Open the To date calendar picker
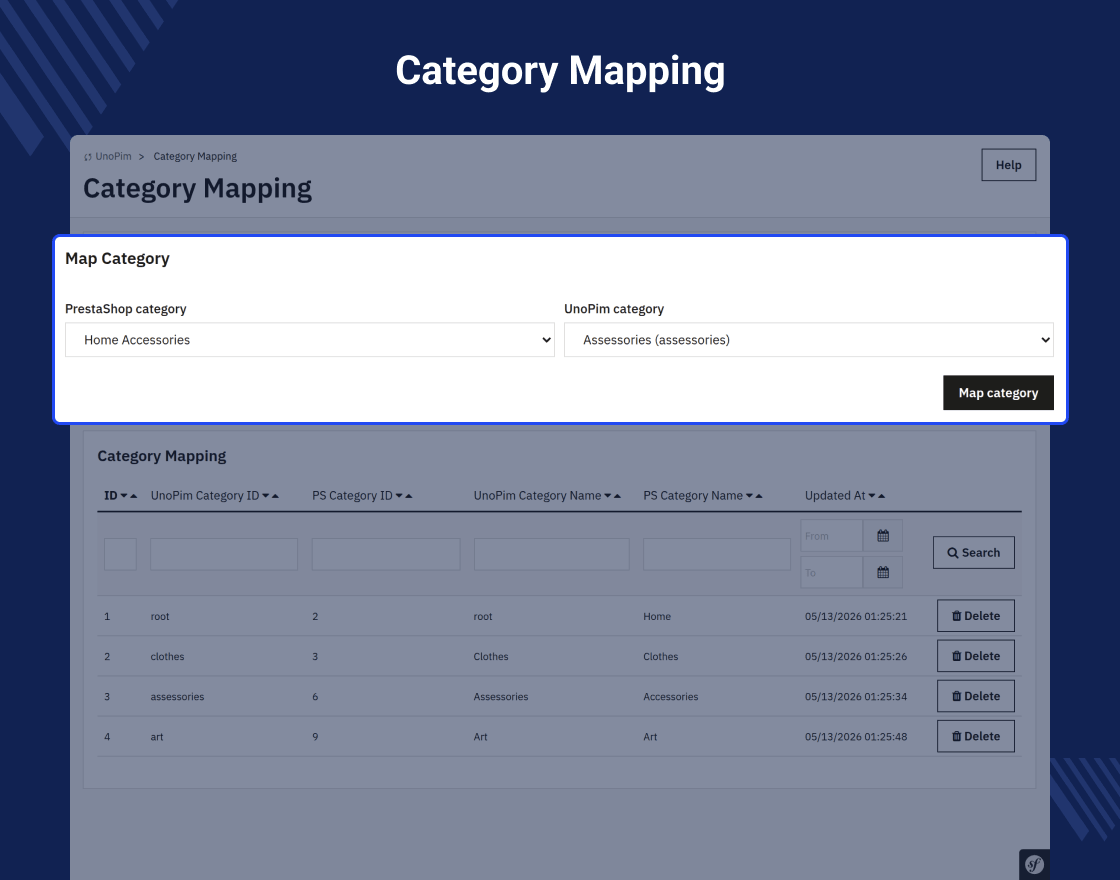The height and width of the screenshot is (880, 1120). (x=883, y=572)
